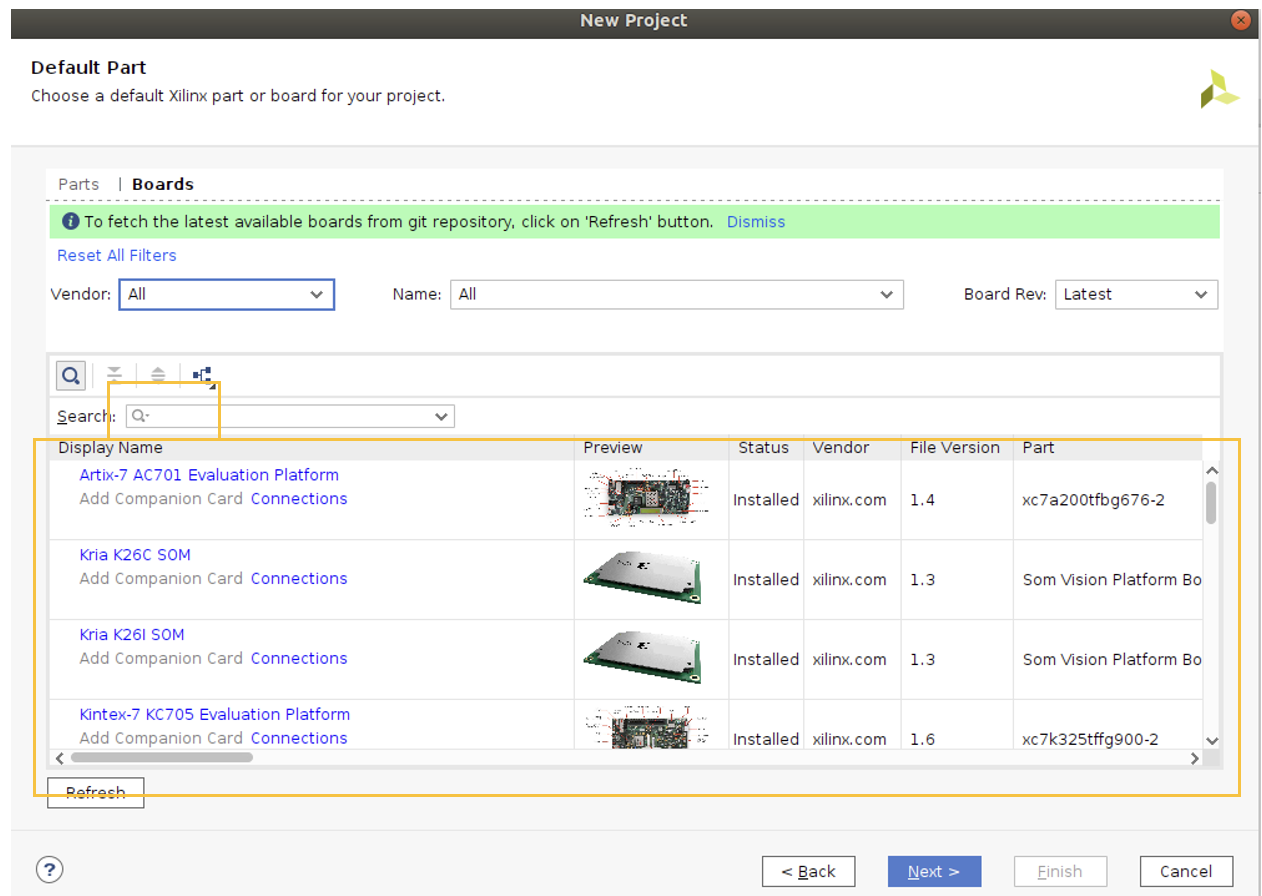Expand the Name filter dropdown

676,294
